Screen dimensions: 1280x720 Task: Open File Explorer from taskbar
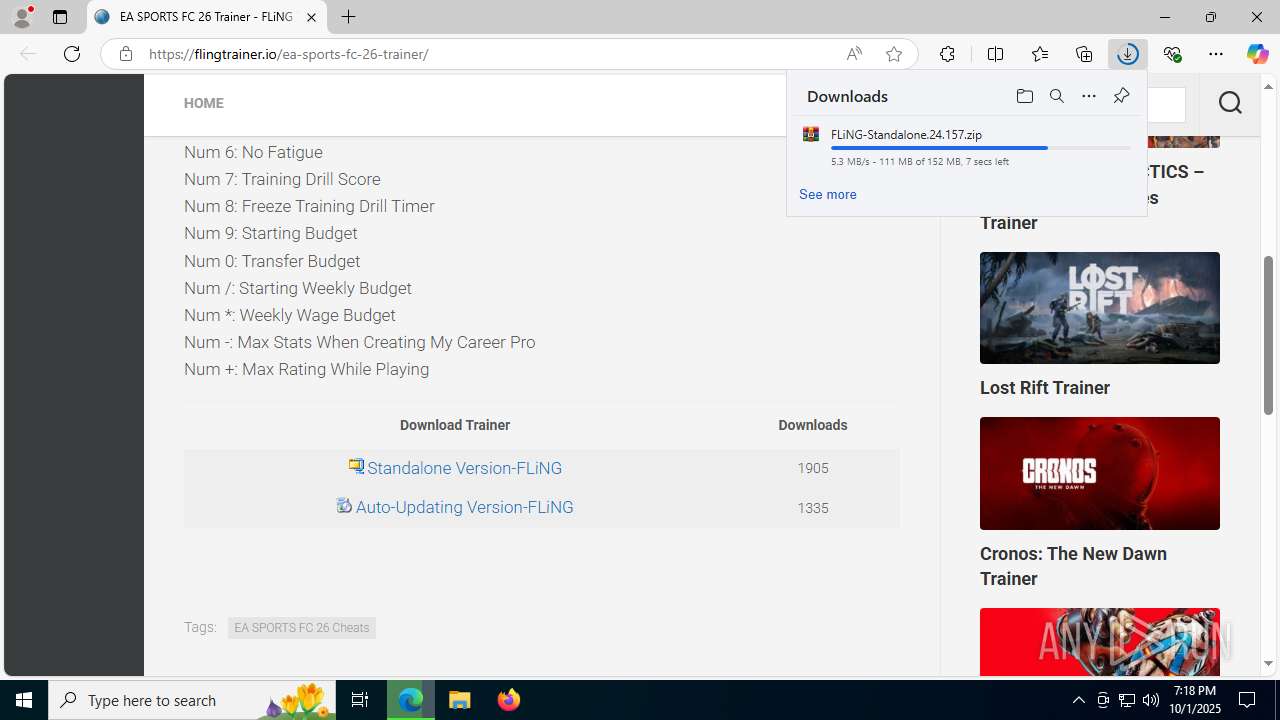coord(460,700)
